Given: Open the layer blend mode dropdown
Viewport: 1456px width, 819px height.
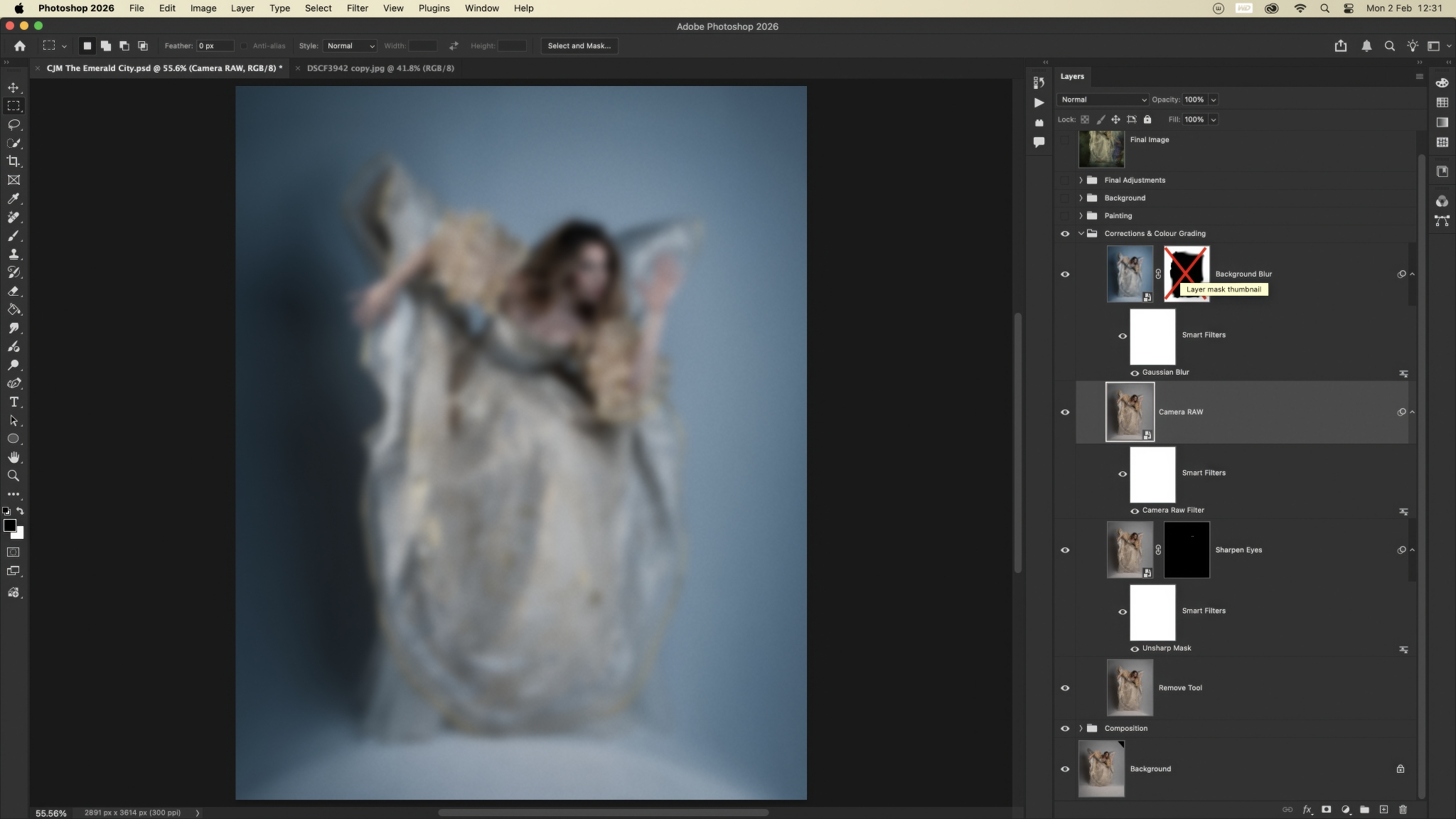Looking at the screenshot, I should tap(1103, 100).
